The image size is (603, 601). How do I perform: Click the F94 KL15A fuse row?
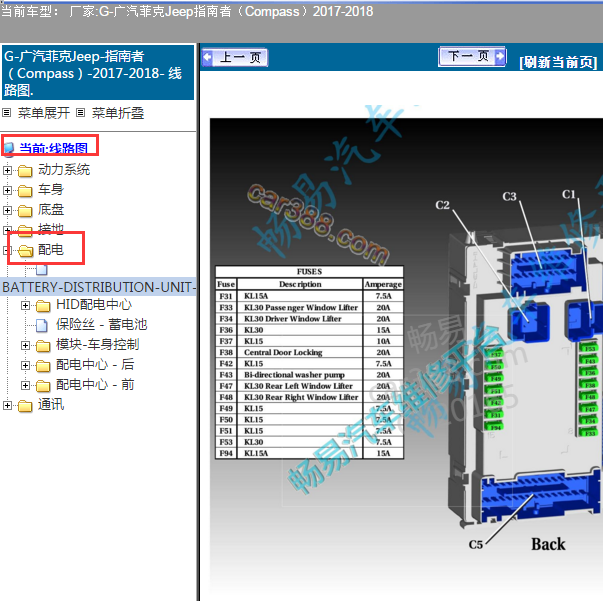tap(309, 453)
